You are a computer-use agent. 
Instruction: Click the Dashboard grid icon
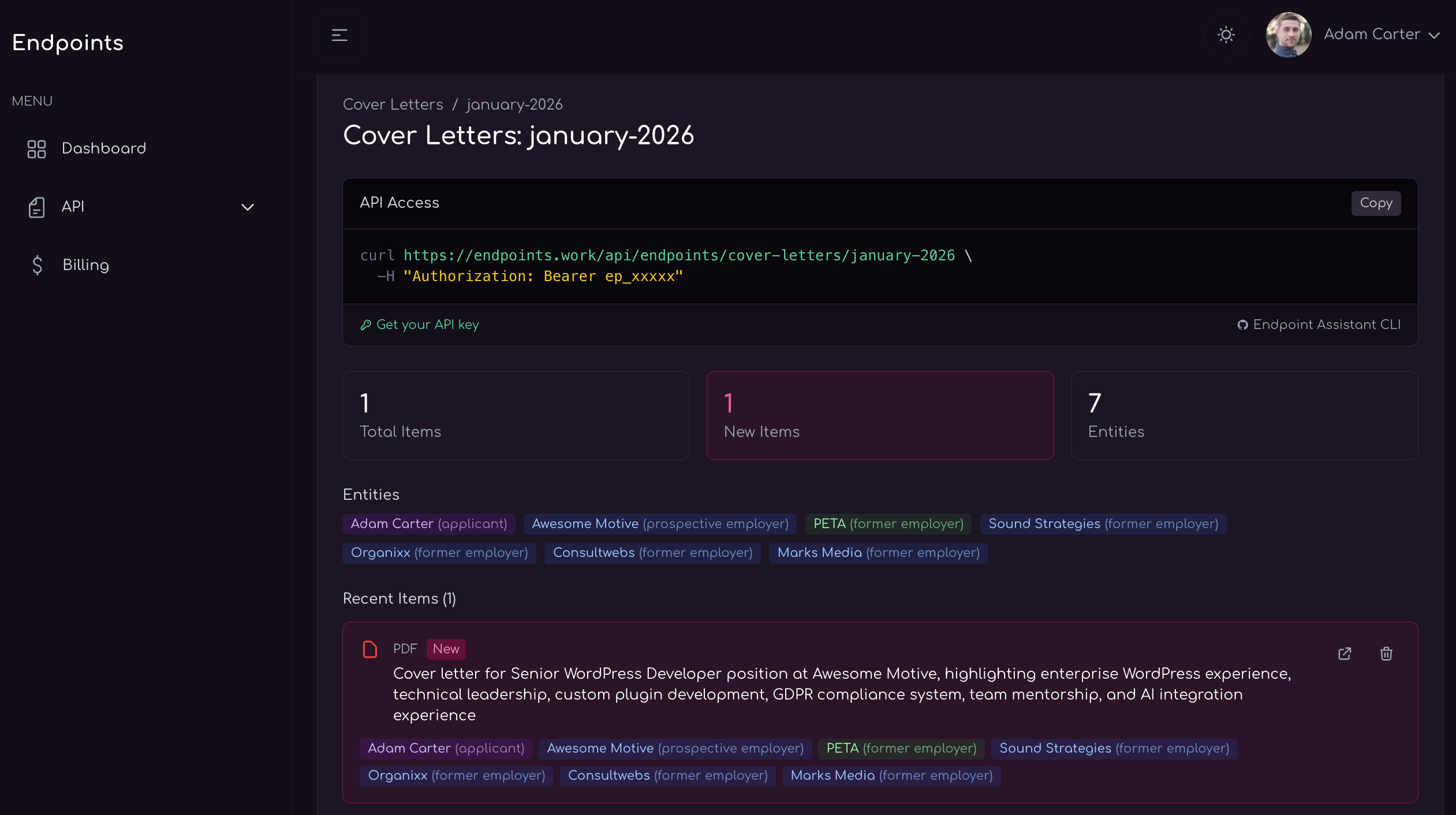point(36,149)
